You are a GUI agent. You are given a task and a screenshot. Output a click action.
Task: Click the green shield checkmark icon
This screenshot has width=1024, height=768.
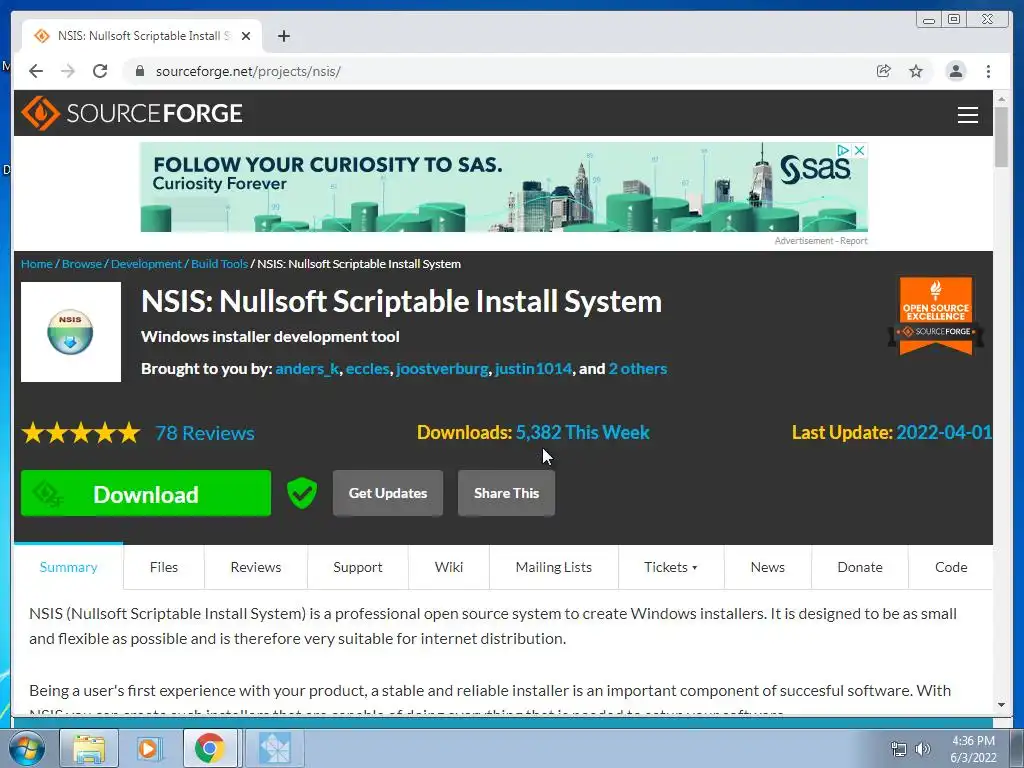(302, 493)
